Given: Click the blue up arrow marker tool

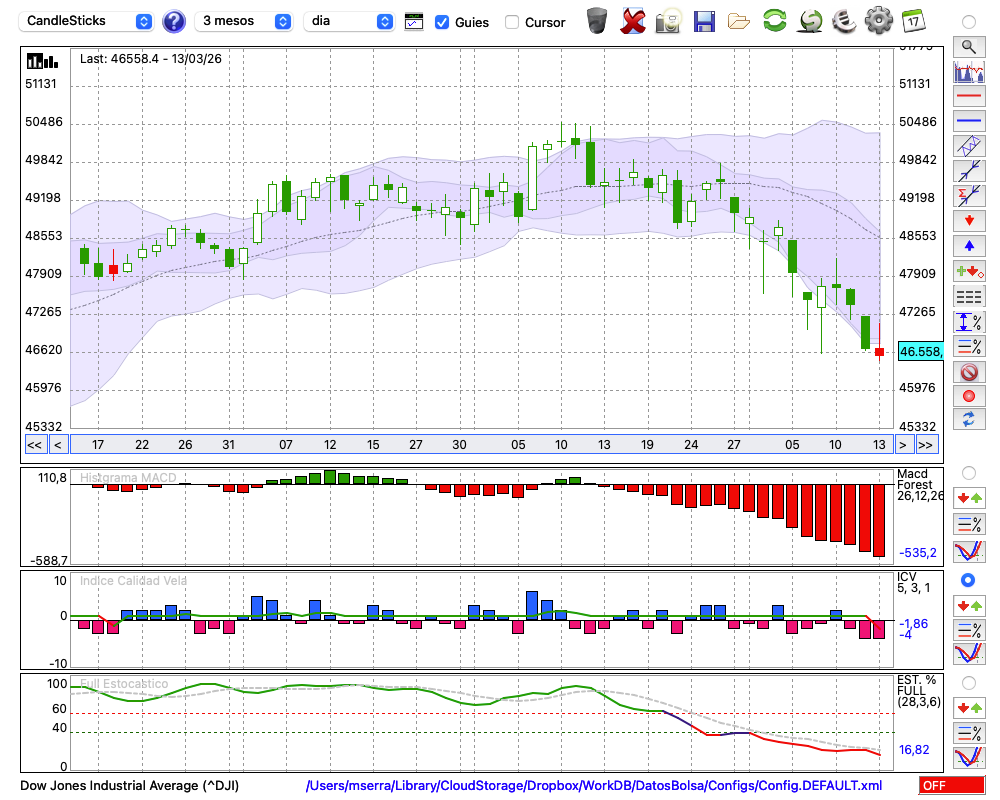Looking at the screenshot, I should click(969, 246).
